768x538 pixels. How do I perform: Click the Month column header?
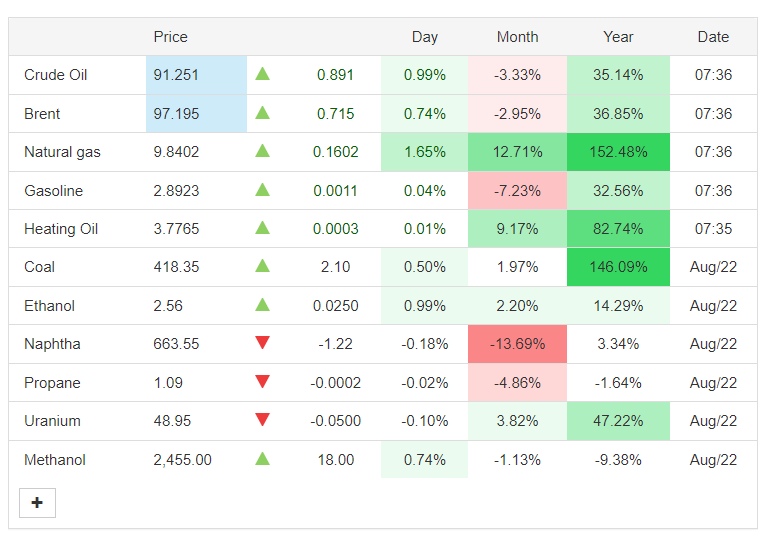tap(517, 37)
